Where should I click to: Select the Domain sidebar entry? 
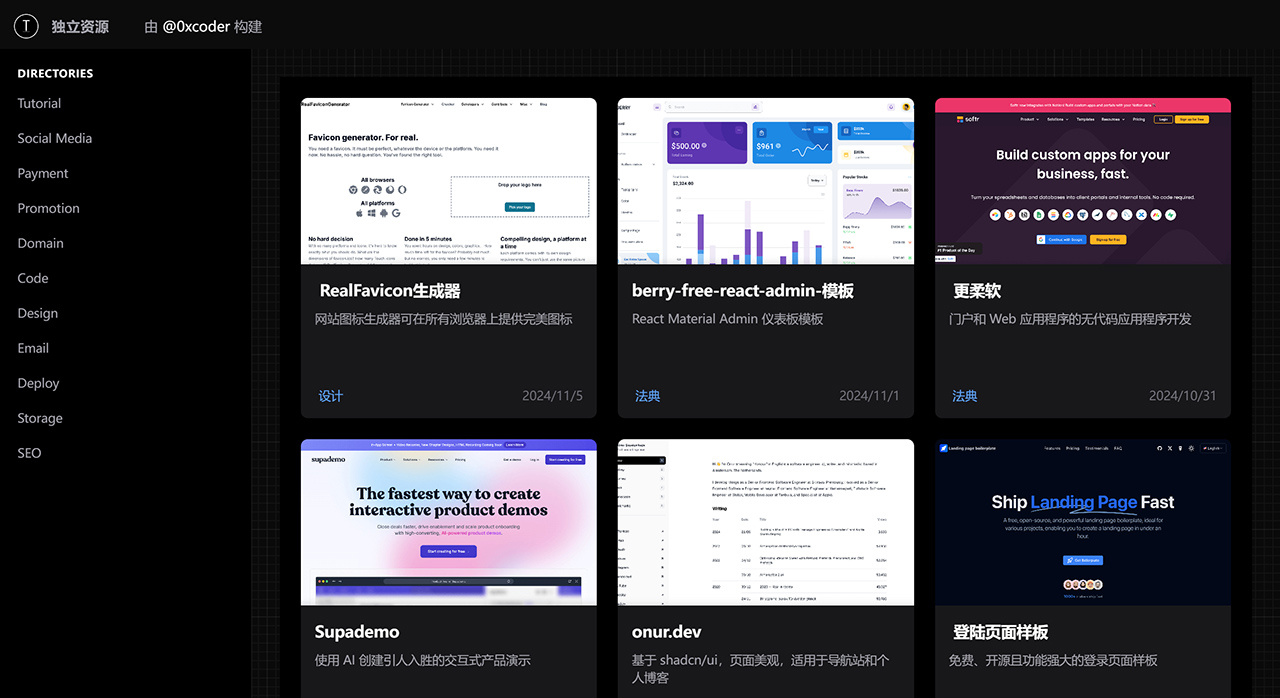click(40, 243)
